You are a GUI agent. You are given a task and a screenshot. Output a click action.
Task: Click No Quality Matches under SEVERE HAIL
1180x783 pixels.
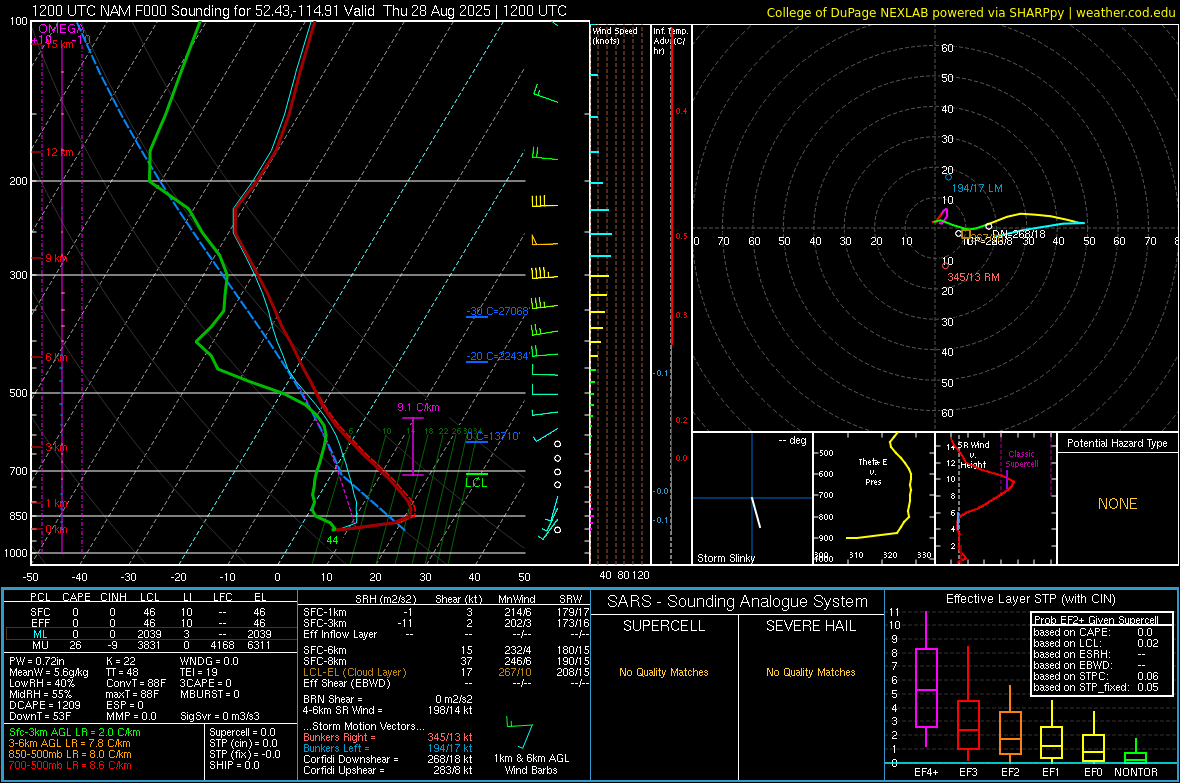[810, 672]
